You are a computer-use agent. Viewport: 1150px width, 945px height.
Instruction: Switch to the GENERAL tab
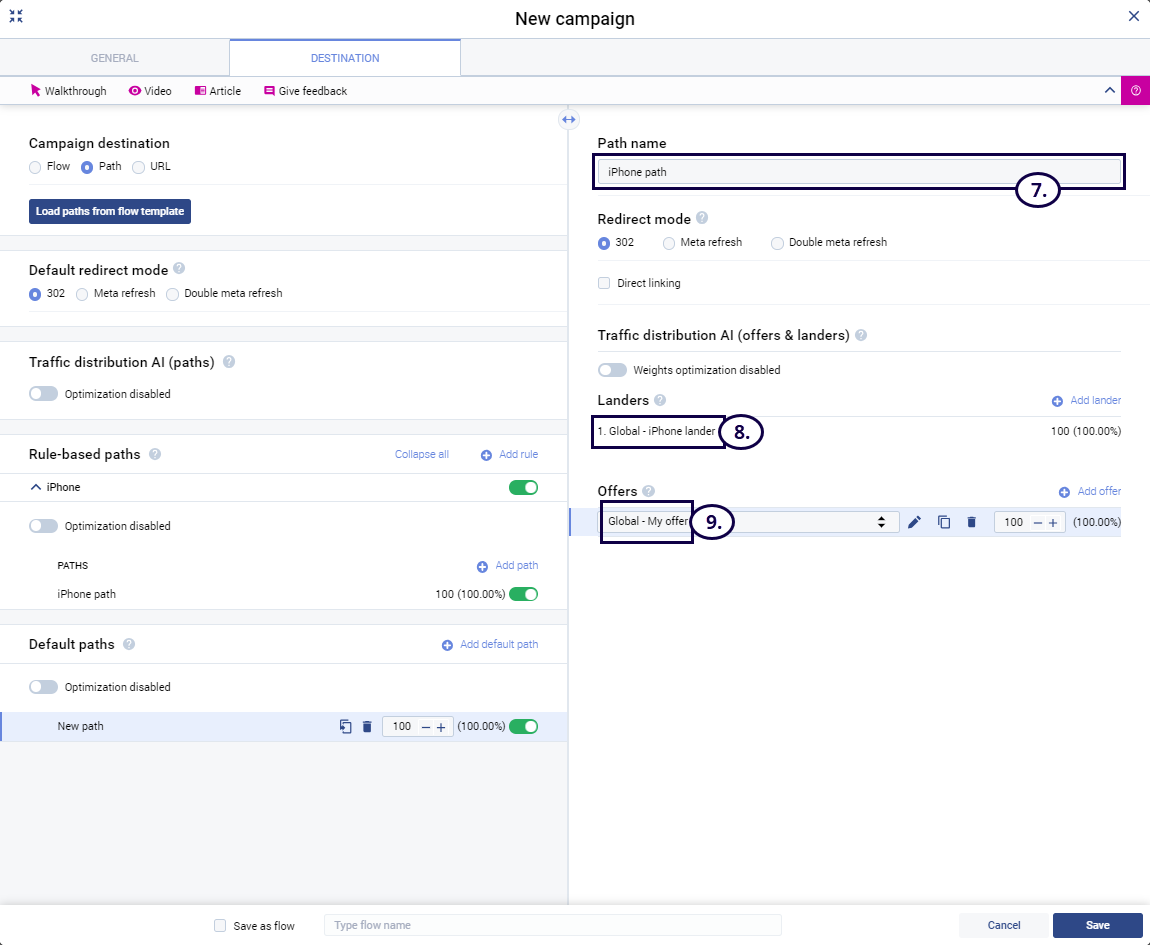tap(115, 58)
